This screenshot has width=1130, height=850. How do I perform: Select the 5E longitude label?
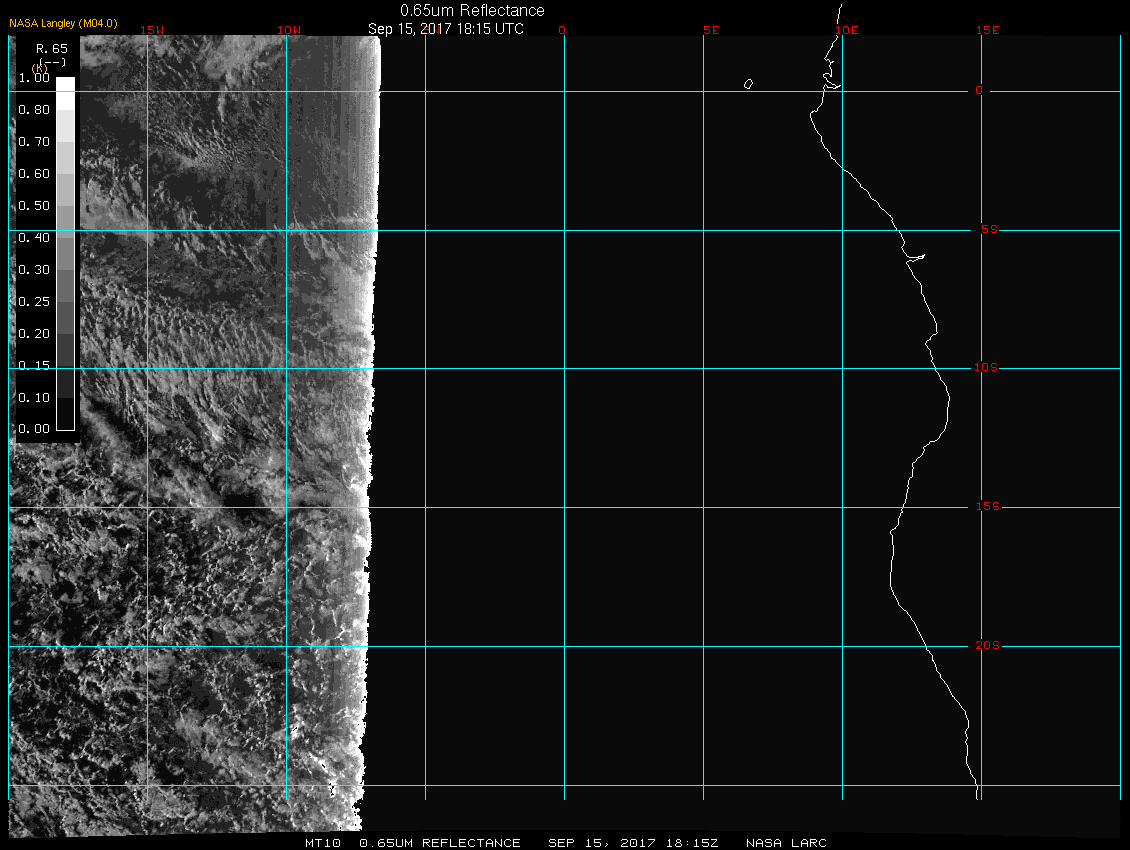coord(711,30)
